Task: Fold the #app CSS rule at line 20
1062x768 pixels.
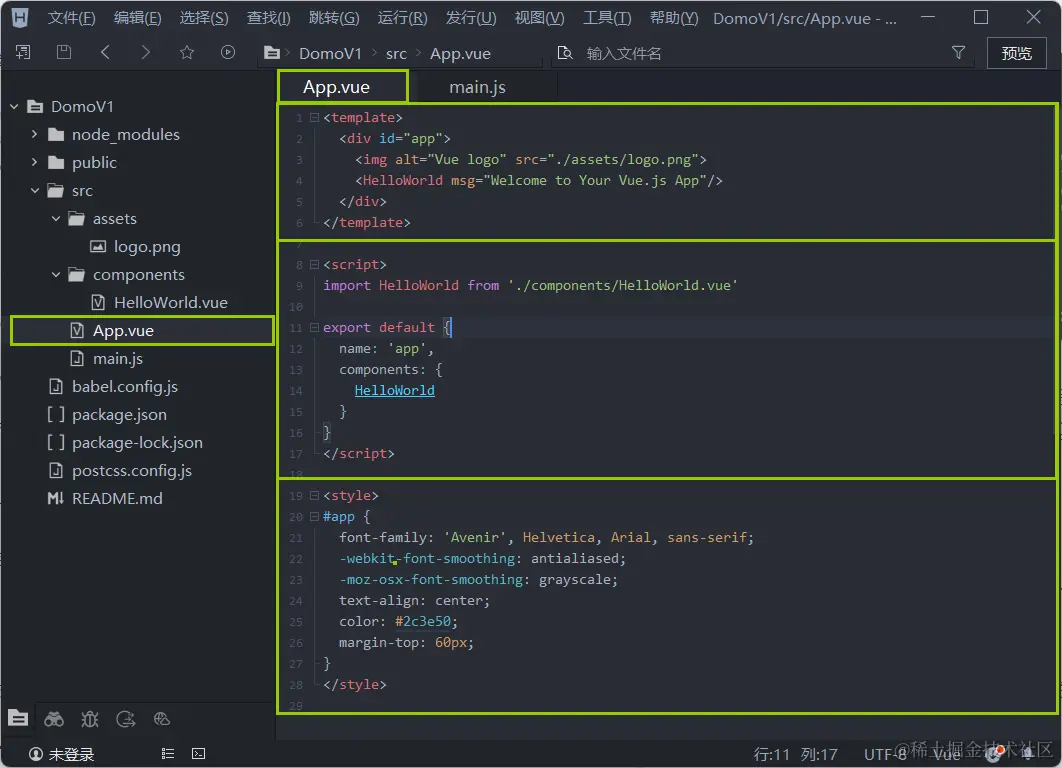Action: [x=314, y=516]
